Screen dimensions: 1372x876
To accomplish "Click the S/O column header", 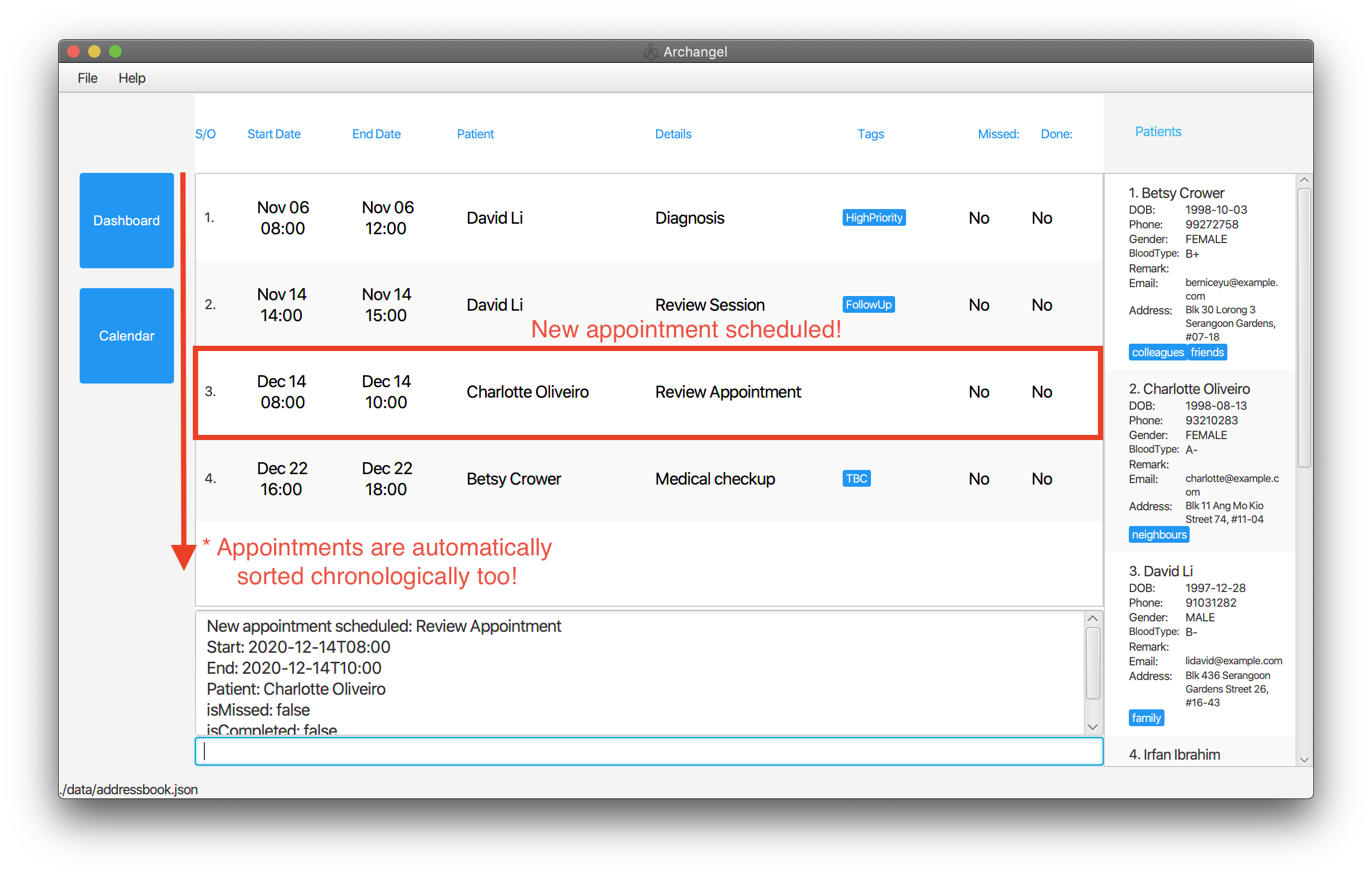I will coord(205,134).
